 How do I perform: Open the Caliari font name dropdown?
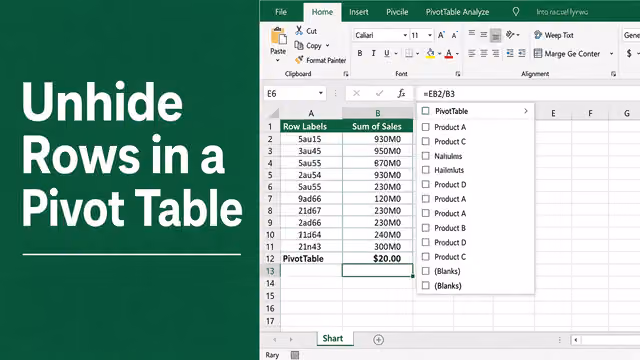click(x=405, y=36)
